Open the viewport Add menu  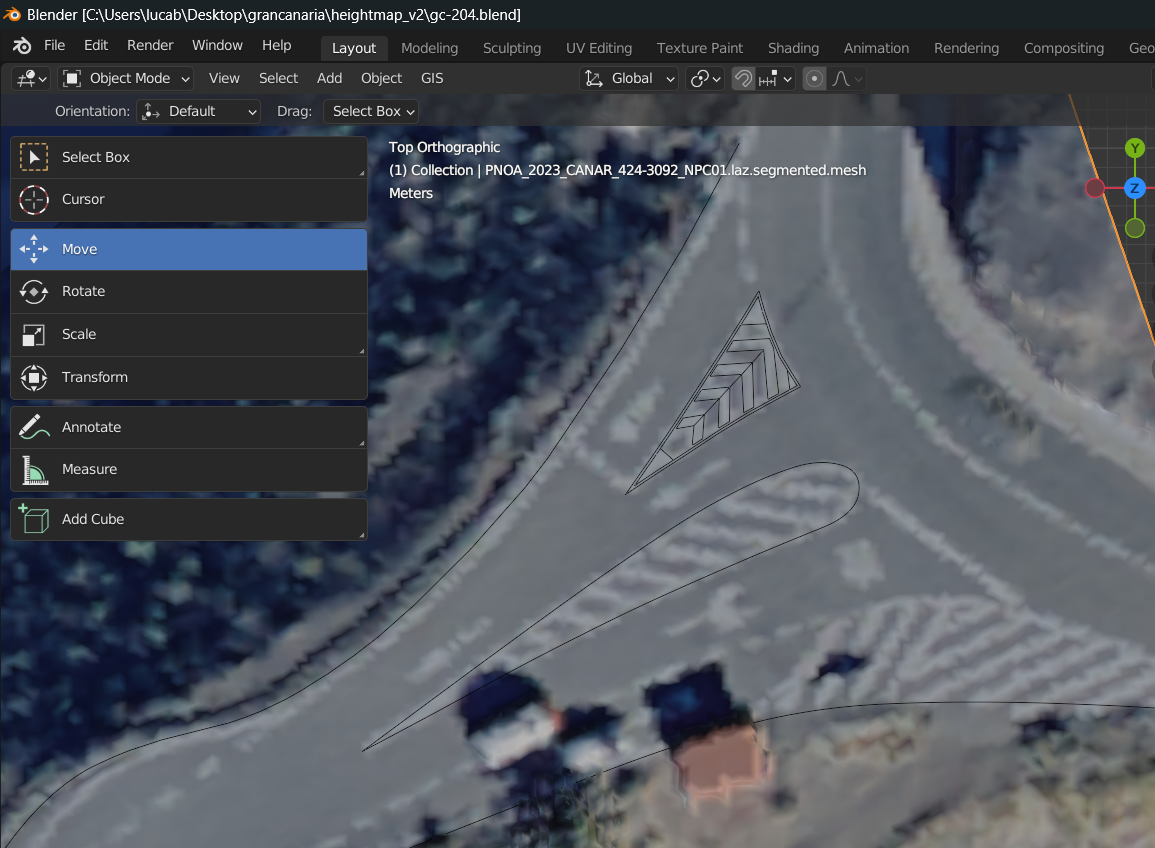pos(329,78)
